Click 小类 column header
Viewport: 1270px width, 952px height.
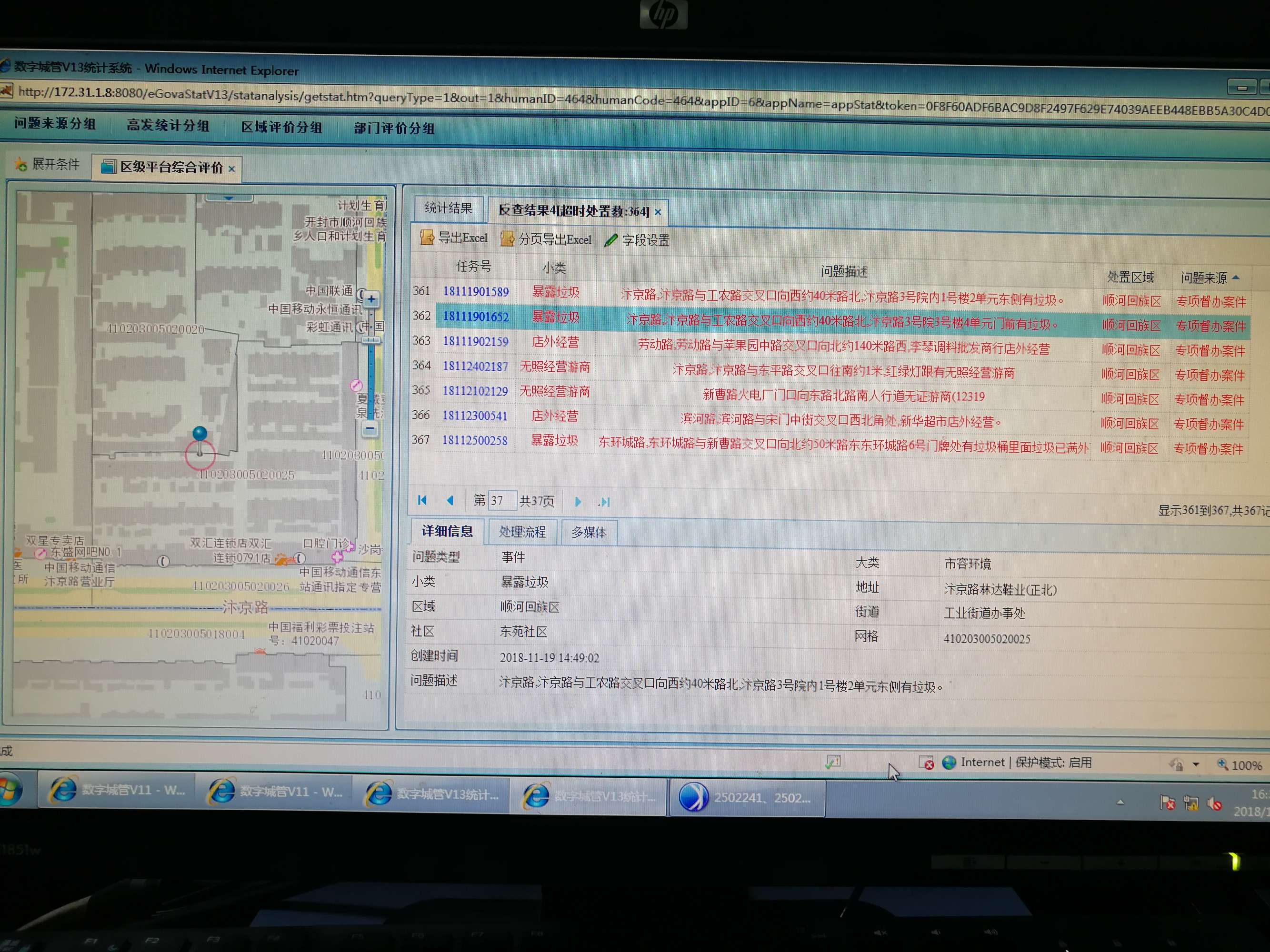555,268
